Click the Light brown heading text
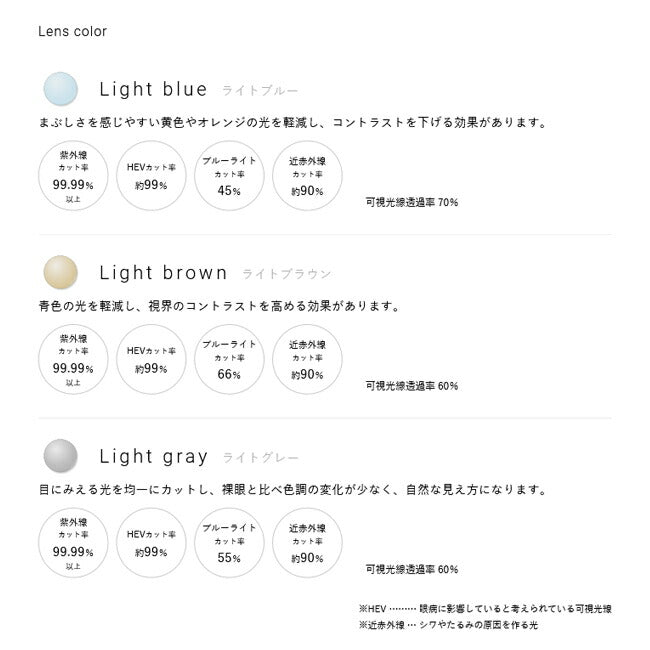This screenshot has height=650, width=650. point(163,272)
